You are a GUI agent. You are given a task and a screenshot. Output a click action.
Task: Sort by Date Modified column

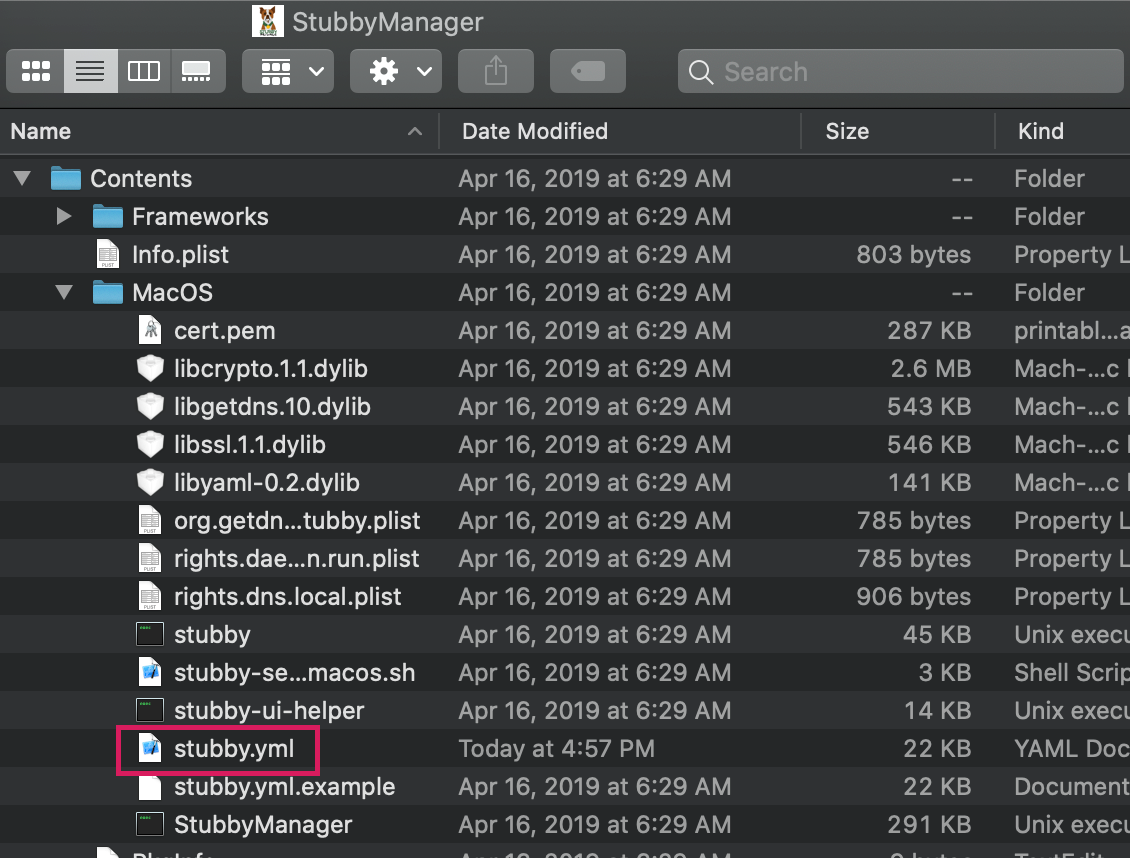[x=620, y=131]
